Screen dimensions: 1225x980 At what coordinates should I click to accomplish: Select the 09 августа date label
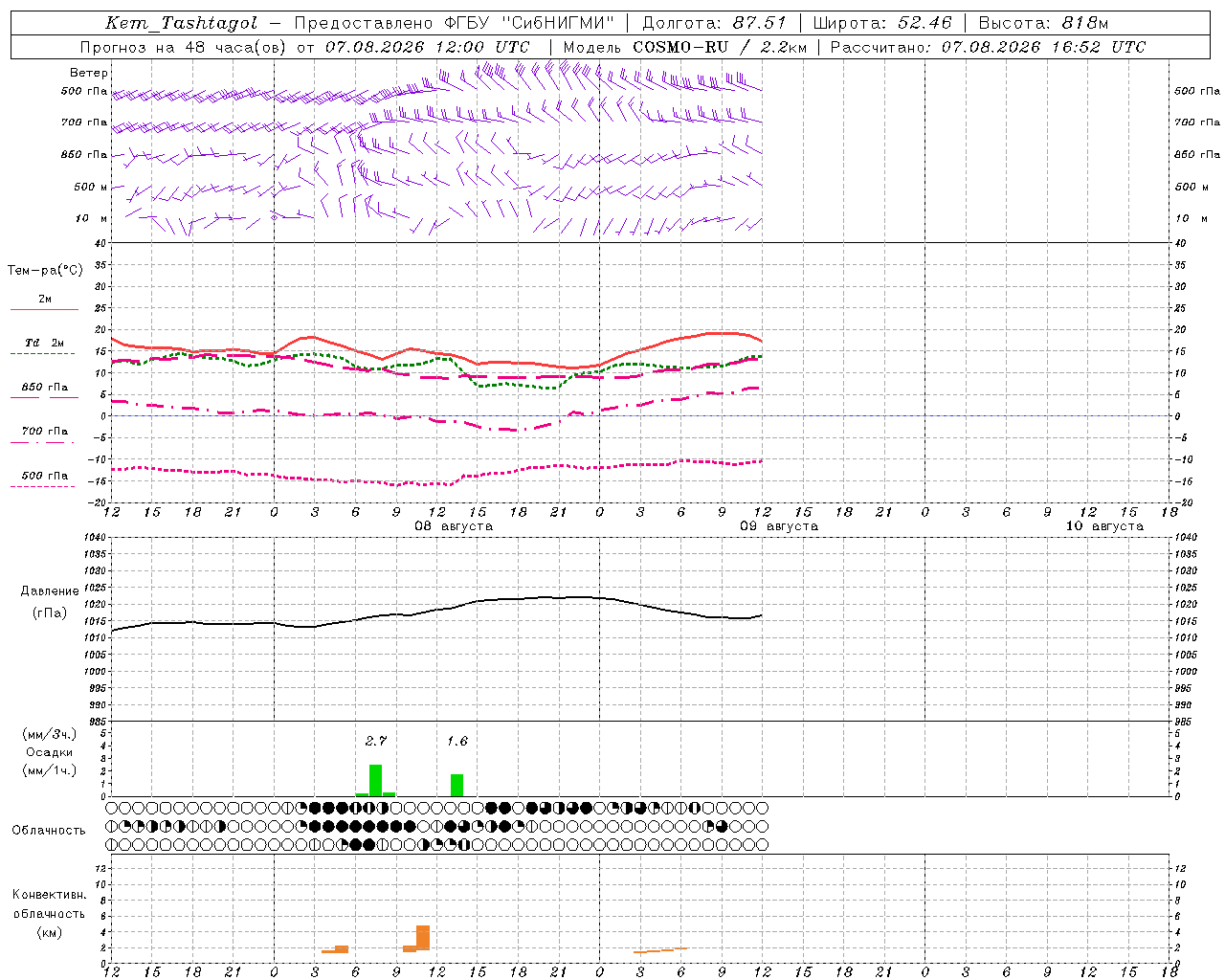(x=779, y=526)
